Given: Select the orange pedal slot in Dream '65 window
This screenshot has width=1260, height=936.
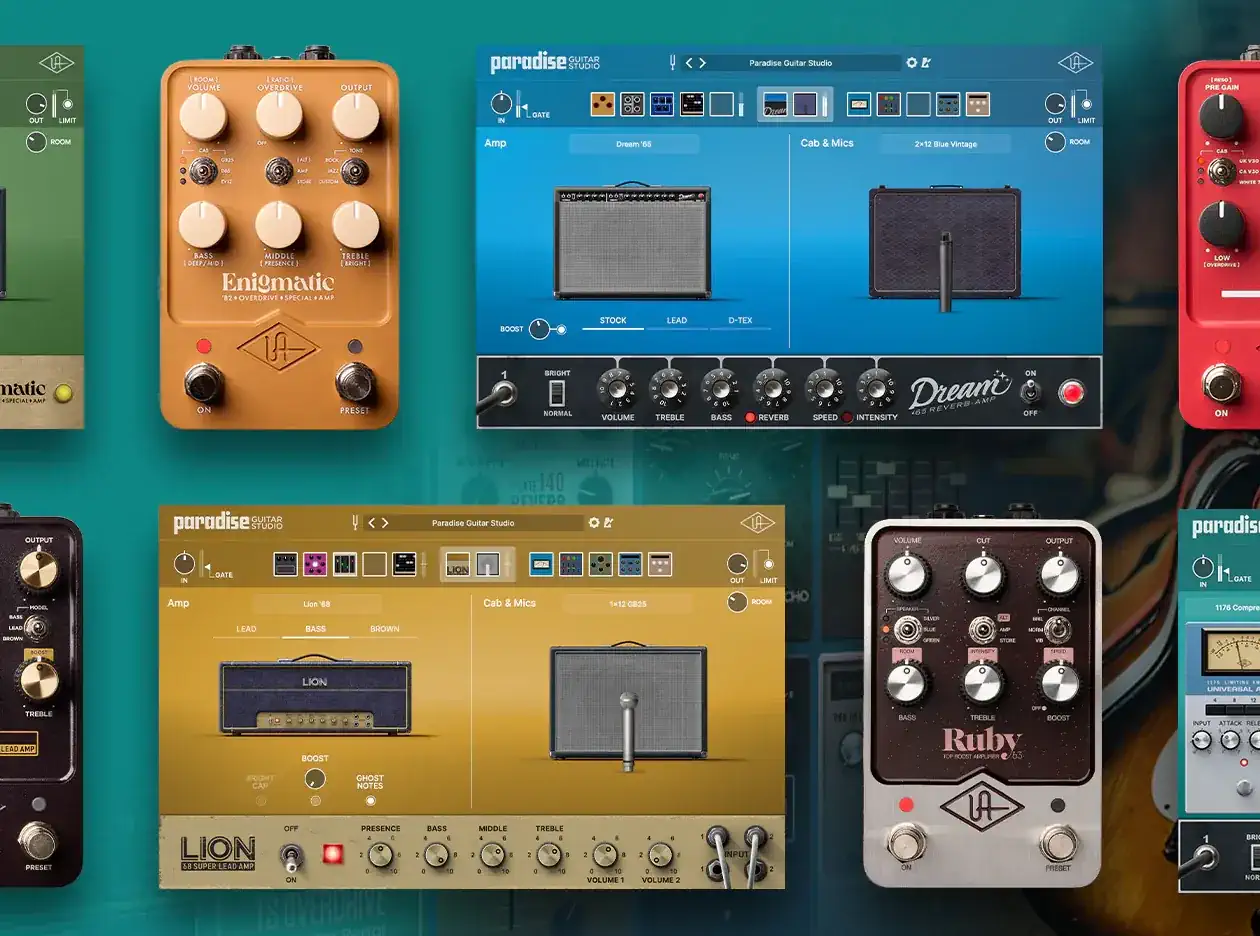Looking at the screenshot, I should (x=602, y=104).
